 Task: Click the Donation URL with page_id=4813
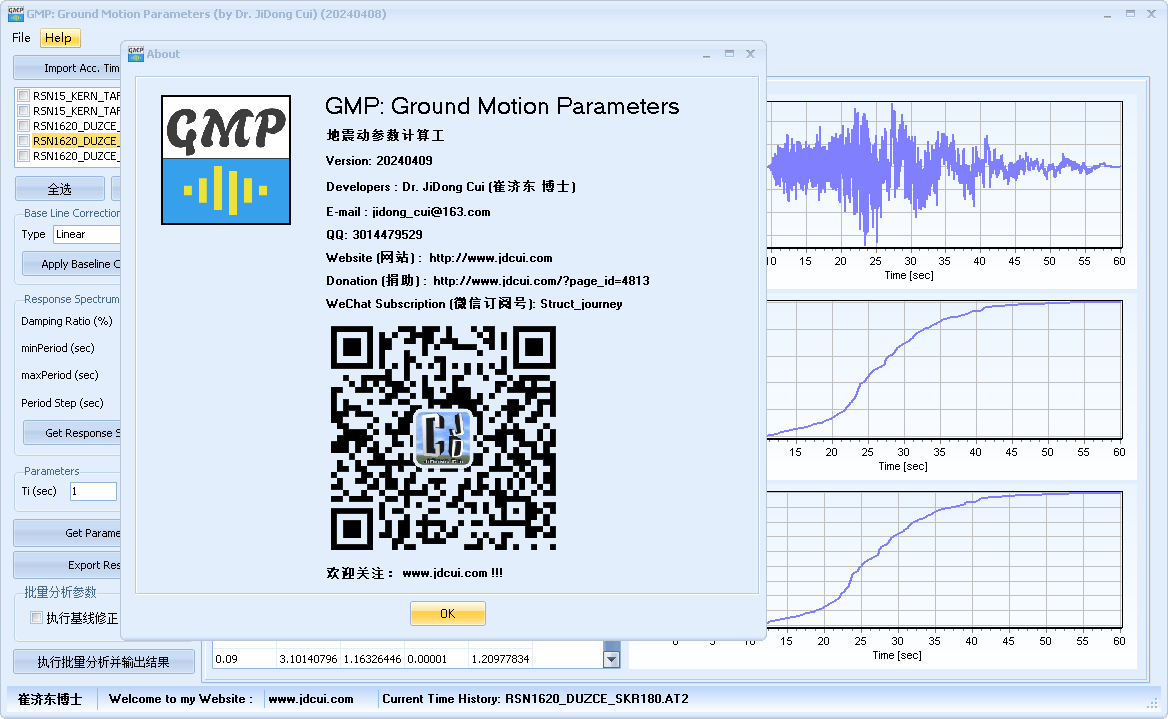pyautogui.click(x=541, y=281)
